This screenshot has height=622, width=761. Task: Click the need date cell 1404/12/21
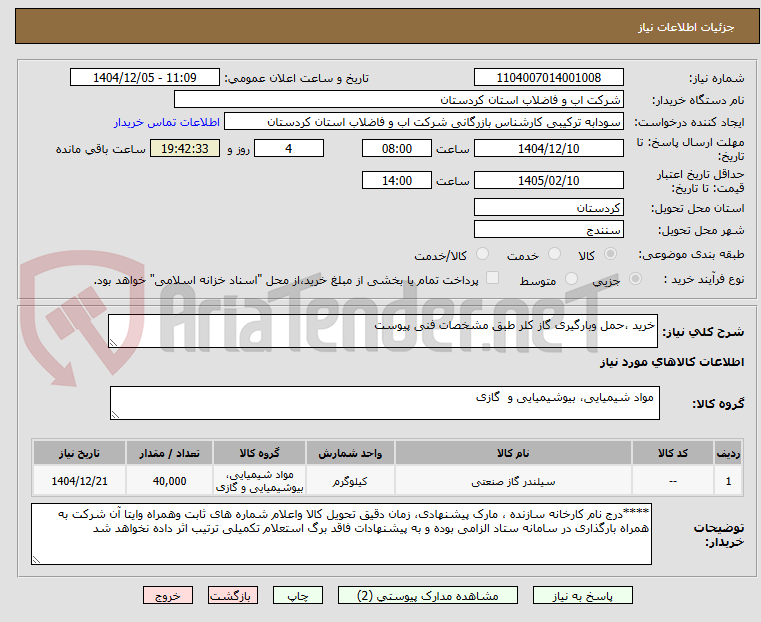tap(80, 481)
